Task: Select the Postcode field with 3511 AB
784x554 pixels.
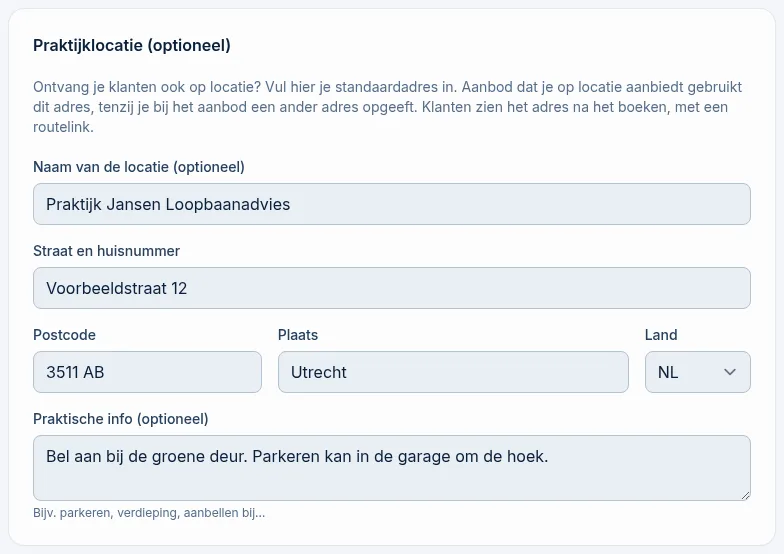Action: click(x=147, y=372)
